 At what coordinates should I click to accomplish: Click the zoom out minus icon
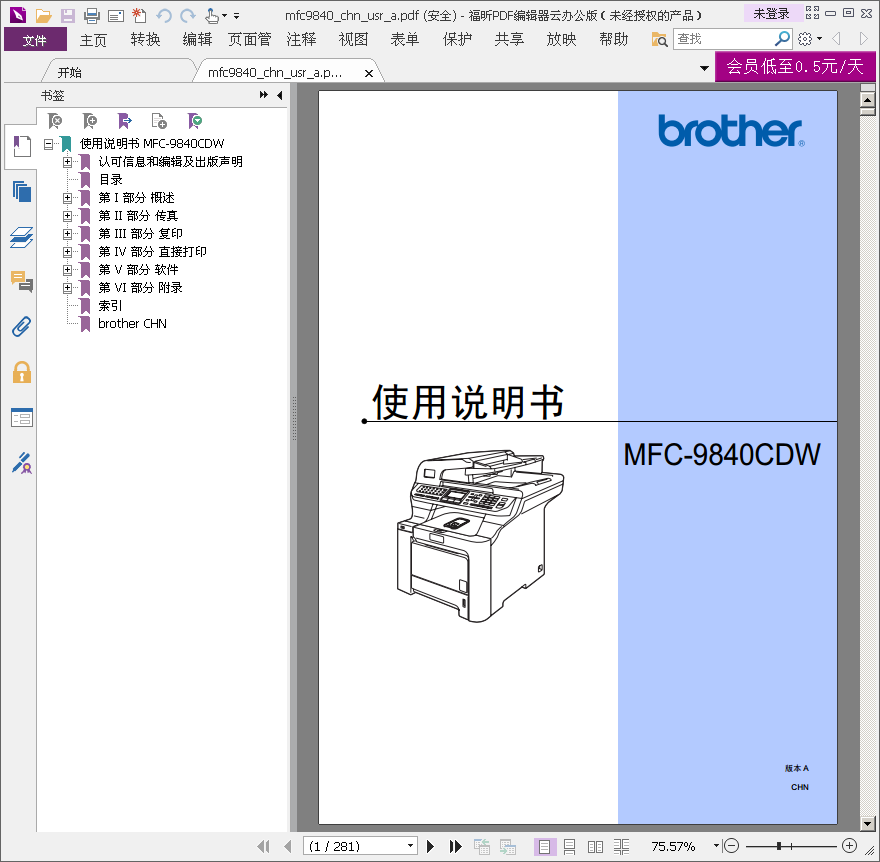731,845
